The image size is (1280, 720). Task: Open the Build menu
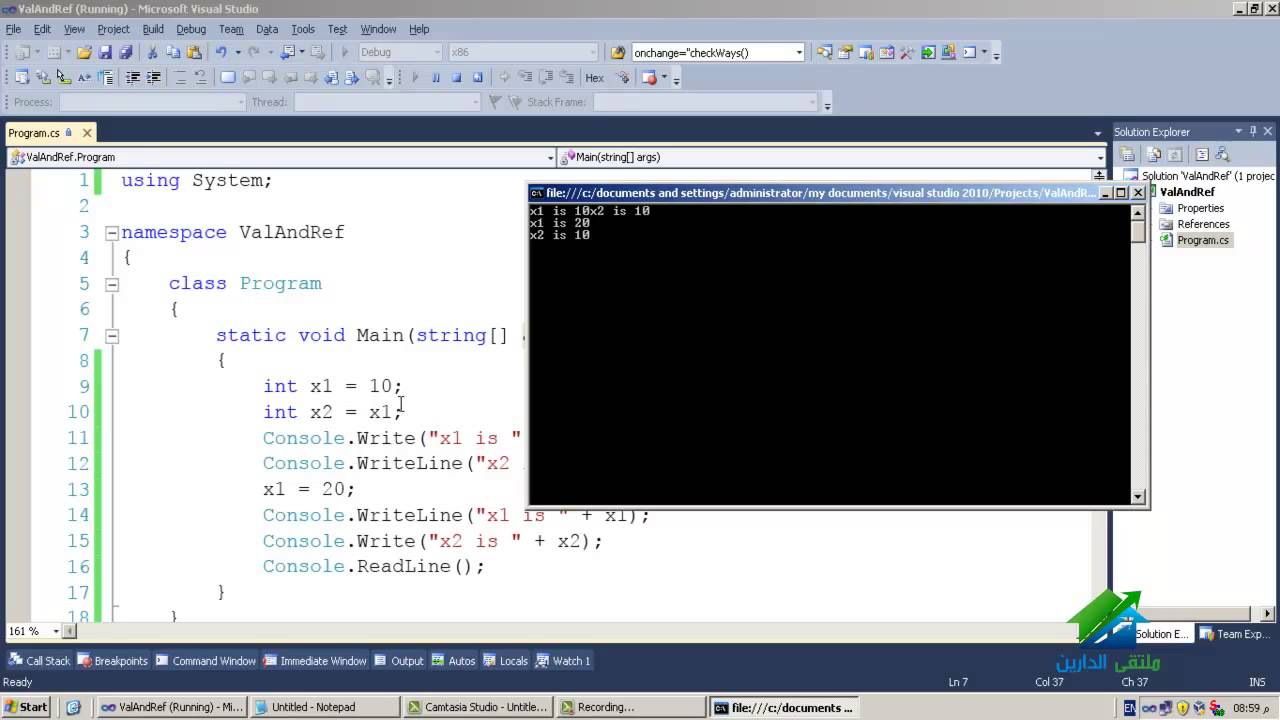153,29
